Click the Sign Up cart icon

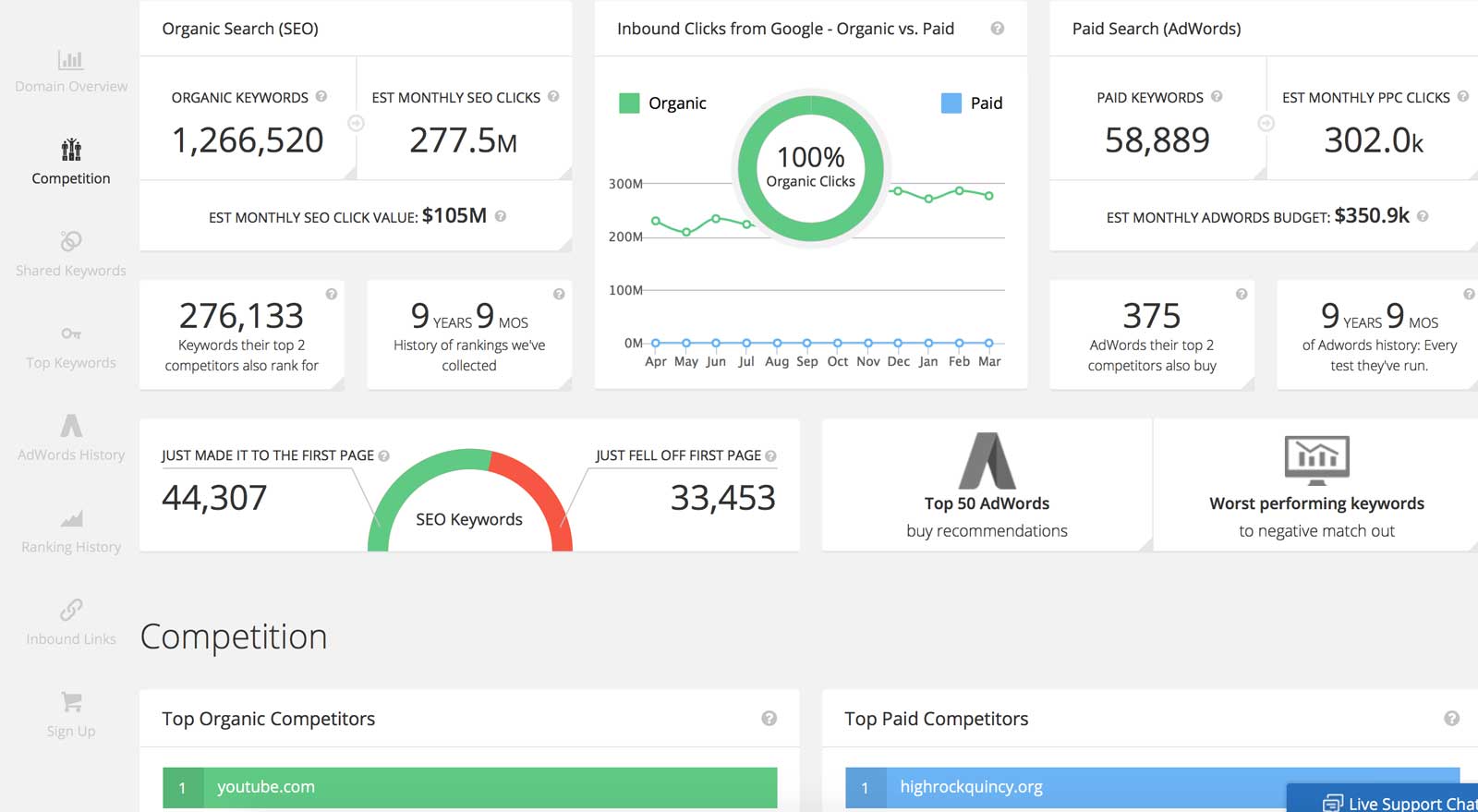(71, 702)
